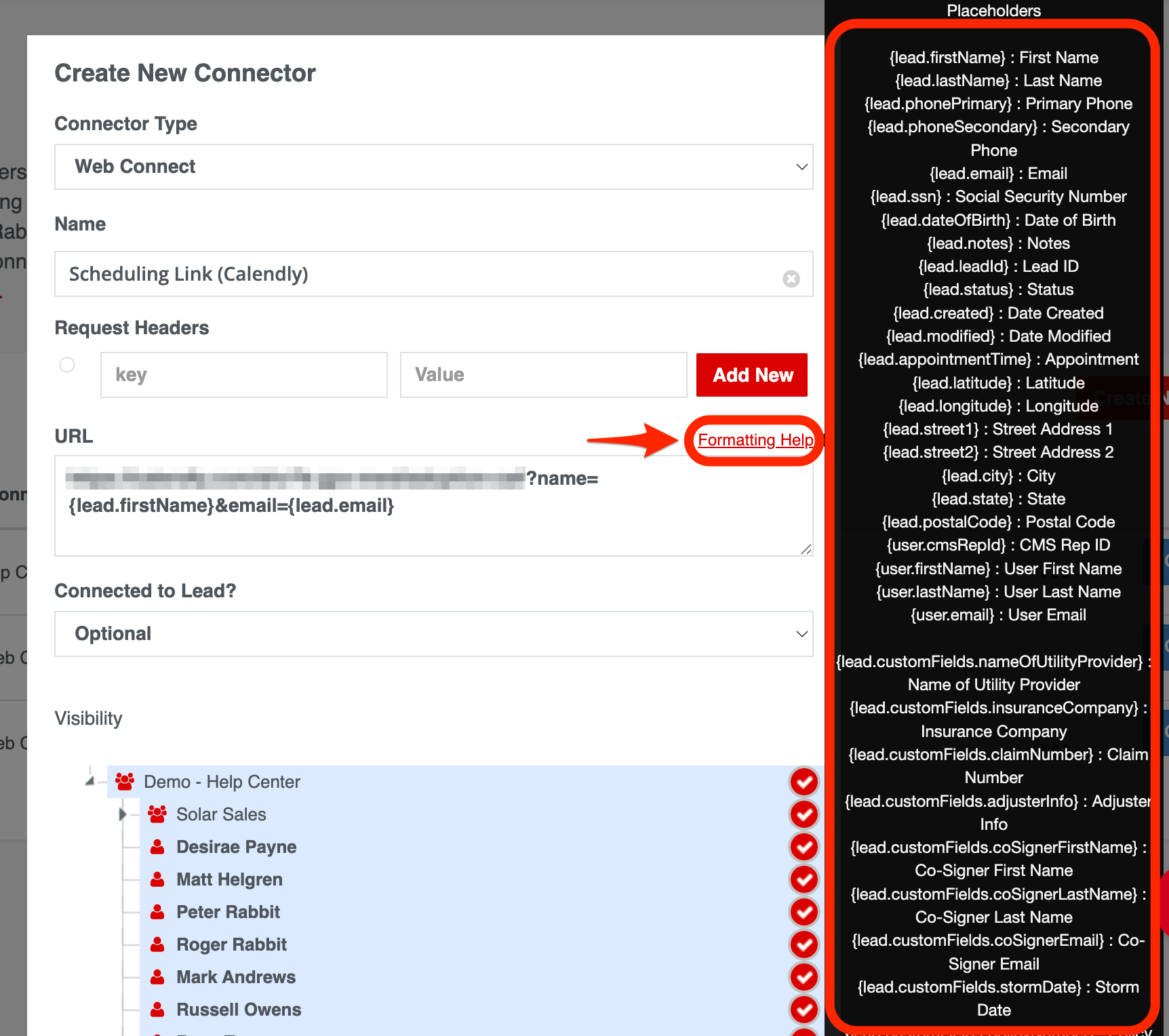Click the user icon next to Mark Andrews
The height and width of the screenshot is (1036, 1169).
click(157, 977)
